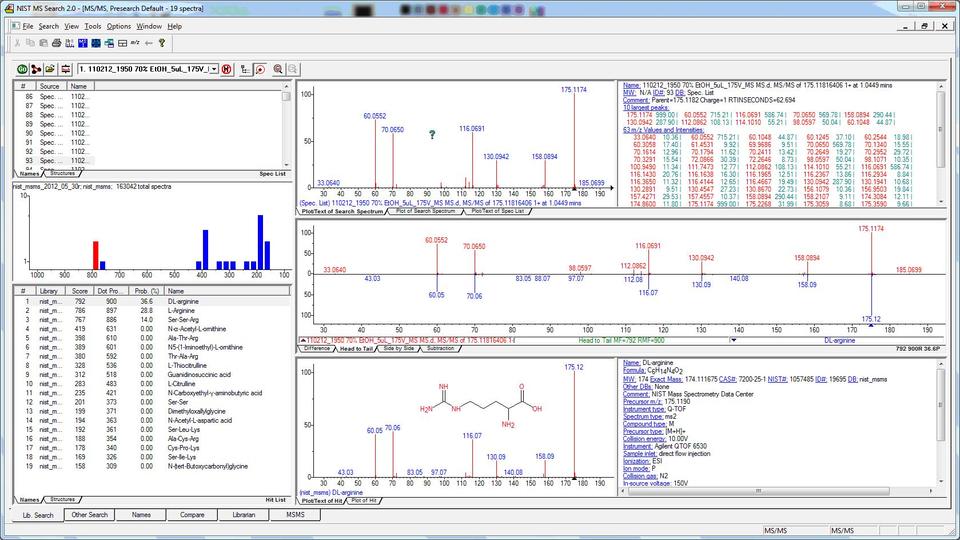Click the yellow Help question mark icon
This screenshot has height=540, width=960.
point(161,43)
